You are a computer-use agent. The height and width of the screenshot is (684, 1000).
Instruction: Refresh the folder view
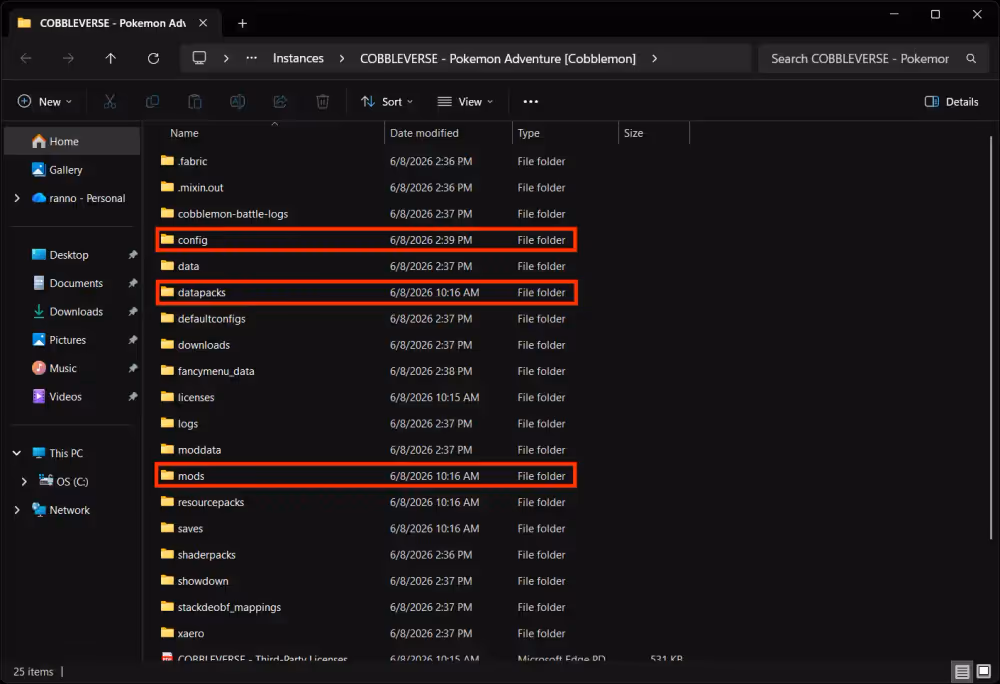tap(153, 59)
